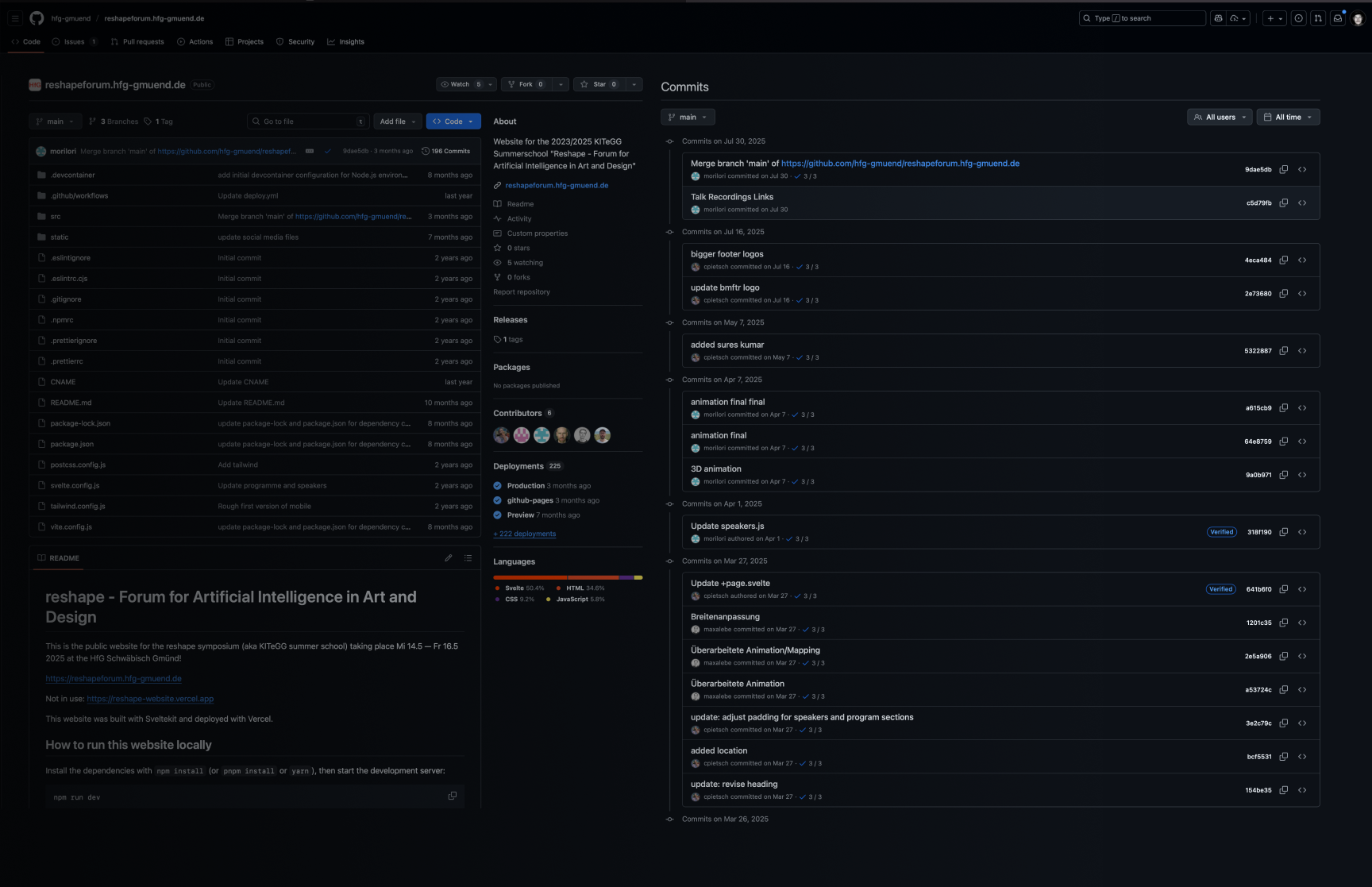Select the Svelte segment in the languages bar

(x=528, y=577)
